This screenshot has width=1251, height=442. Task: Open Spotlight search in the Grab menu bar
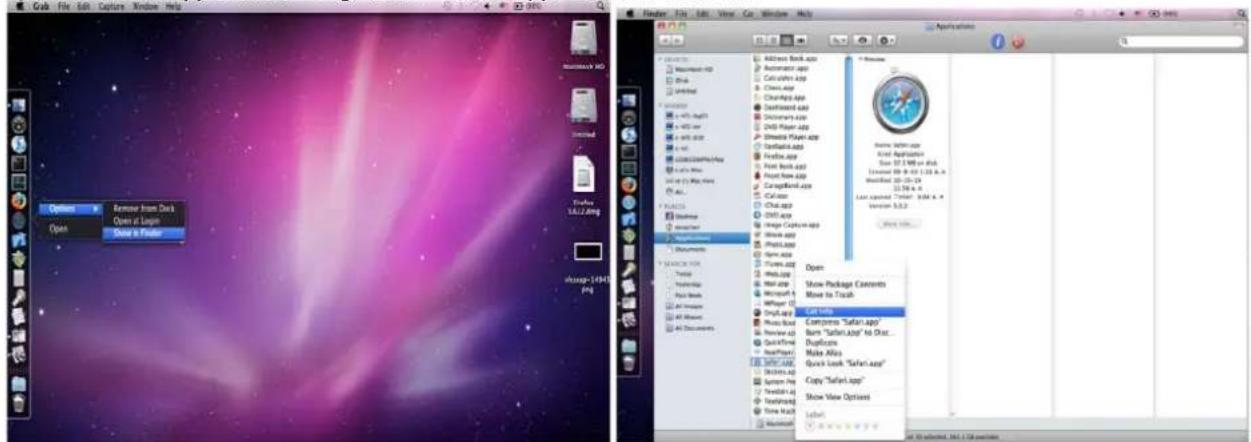tap(599, 5)
